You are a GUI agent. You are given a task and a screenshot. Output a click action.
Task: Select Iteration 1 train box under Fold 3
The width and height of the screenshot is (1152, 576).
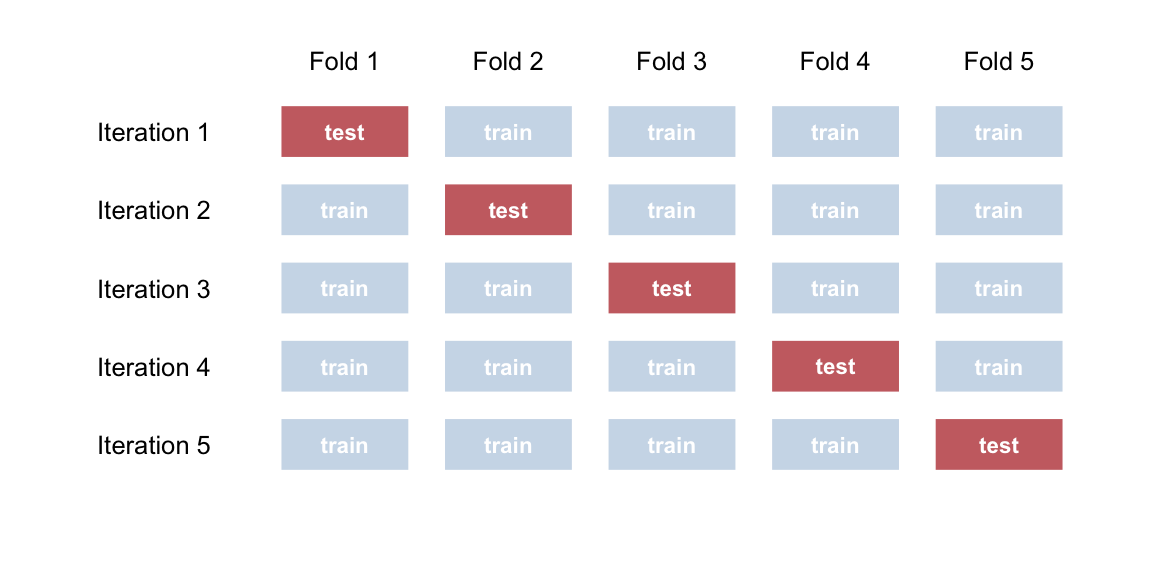(671, 132)
